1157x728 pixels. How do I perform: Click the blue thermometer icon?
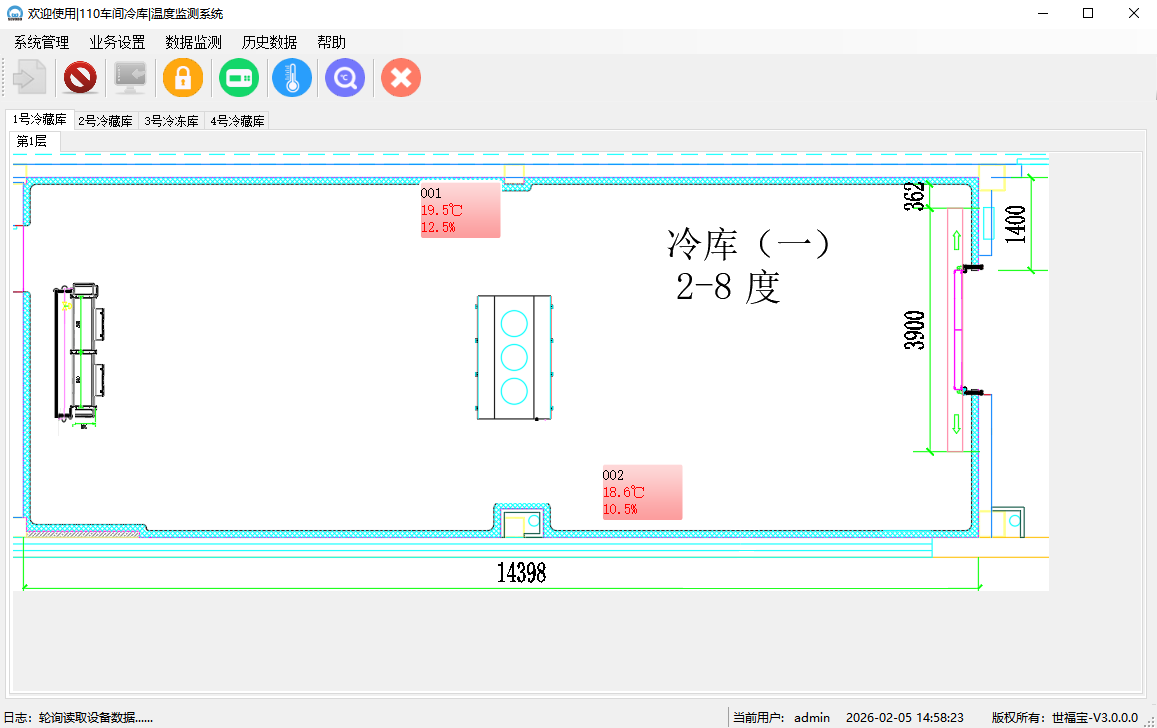pyautogui.click(x=292, y=77)
